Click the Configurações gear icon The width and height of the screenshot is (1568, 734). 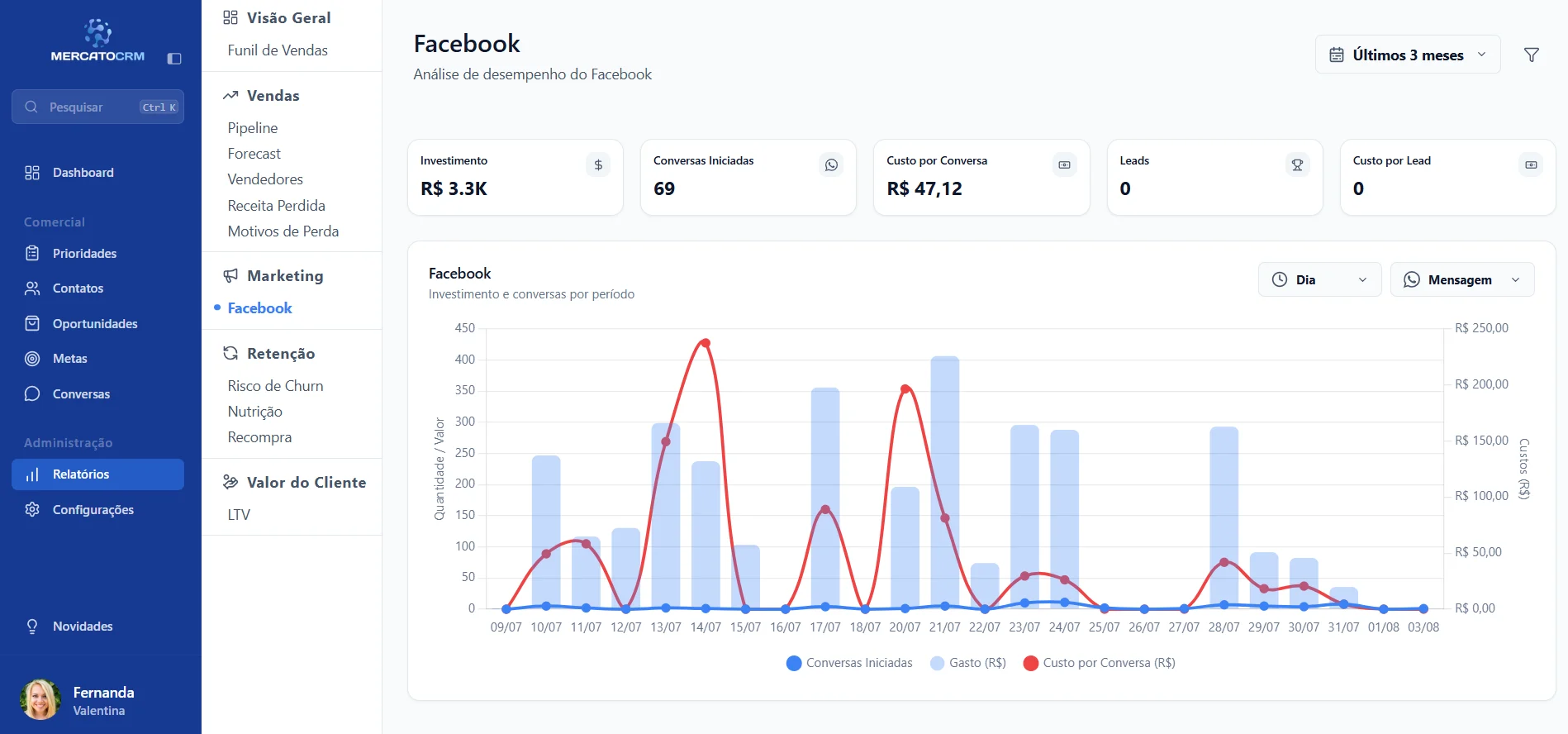click(32, 509)
